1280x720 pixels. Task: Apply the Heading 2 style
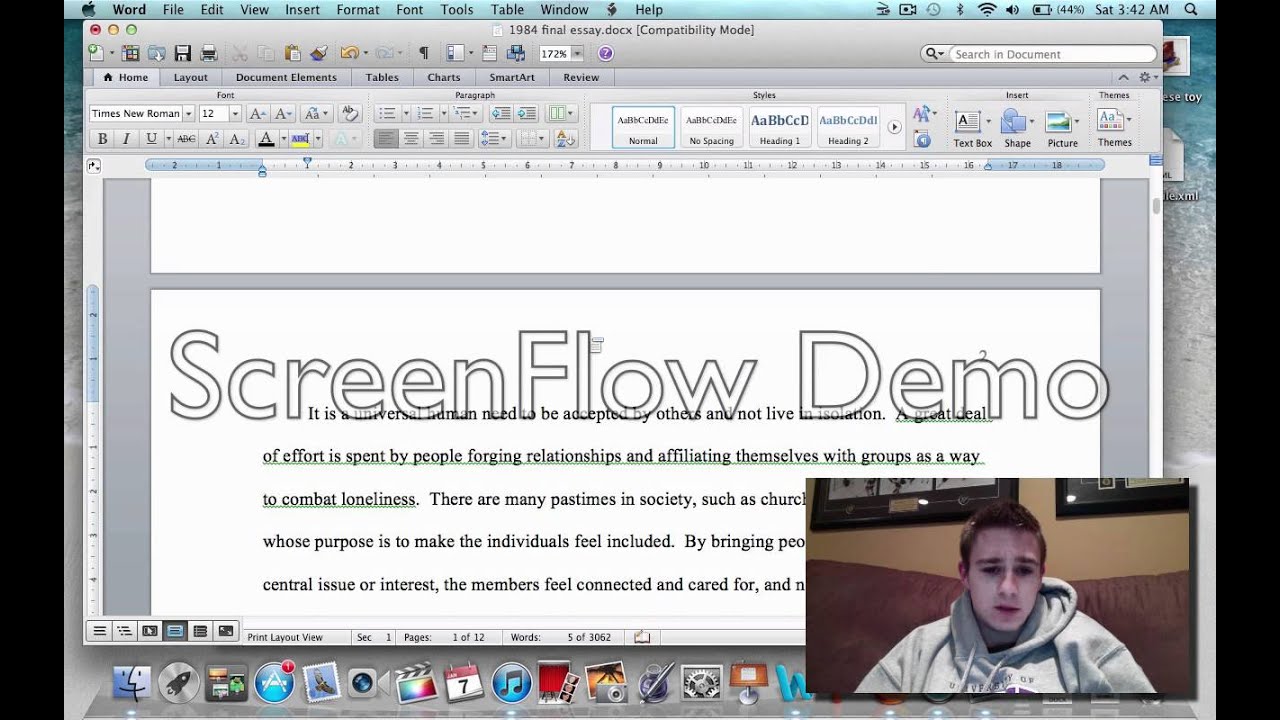[848, 127]
